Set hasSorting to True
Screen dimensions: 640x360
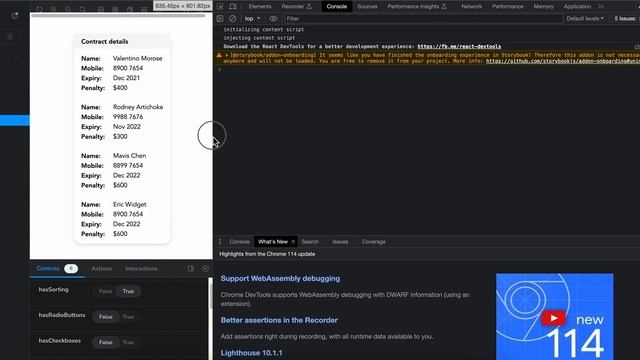point(128,291)
